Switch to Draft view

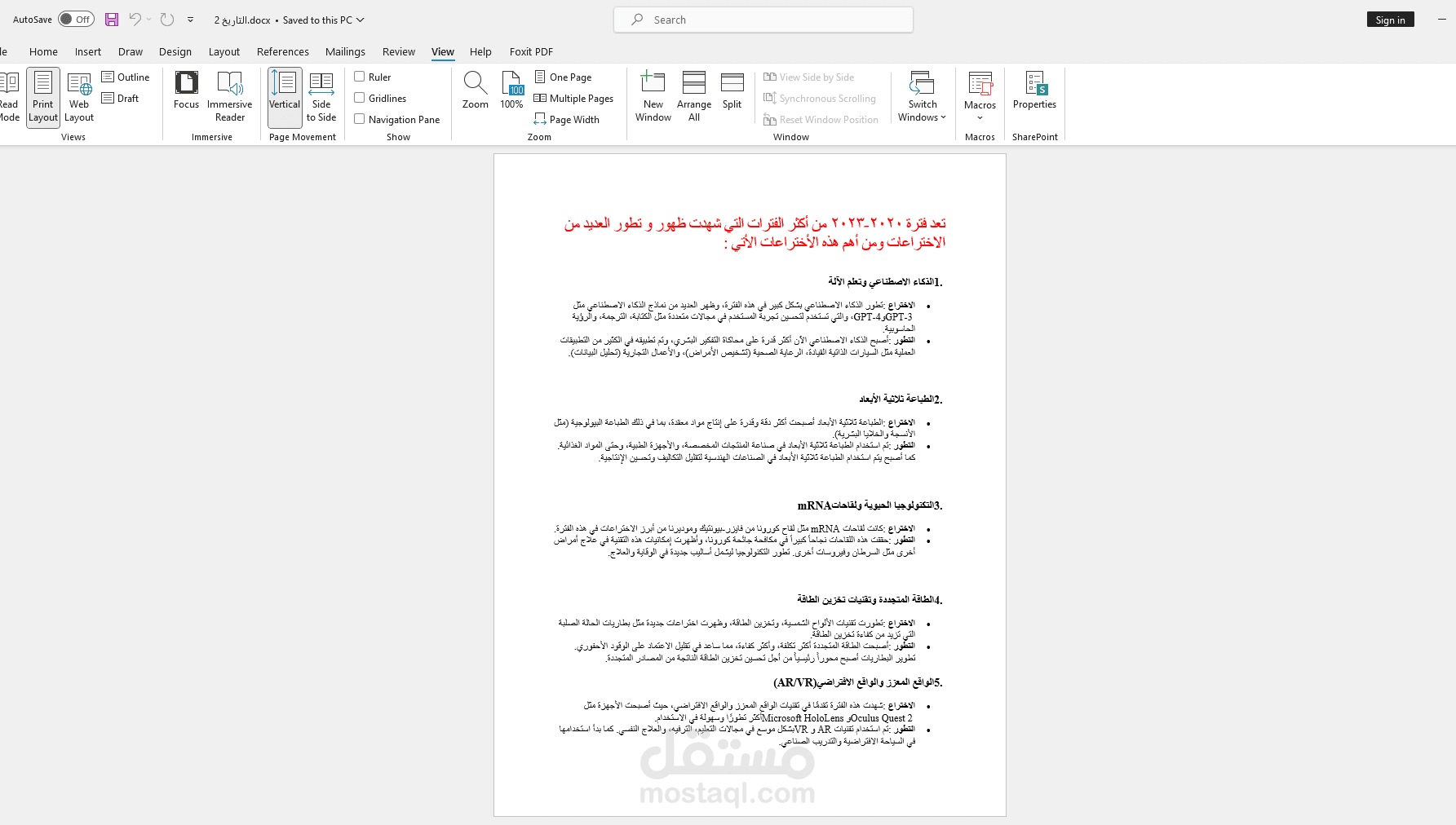click(121, 98)
